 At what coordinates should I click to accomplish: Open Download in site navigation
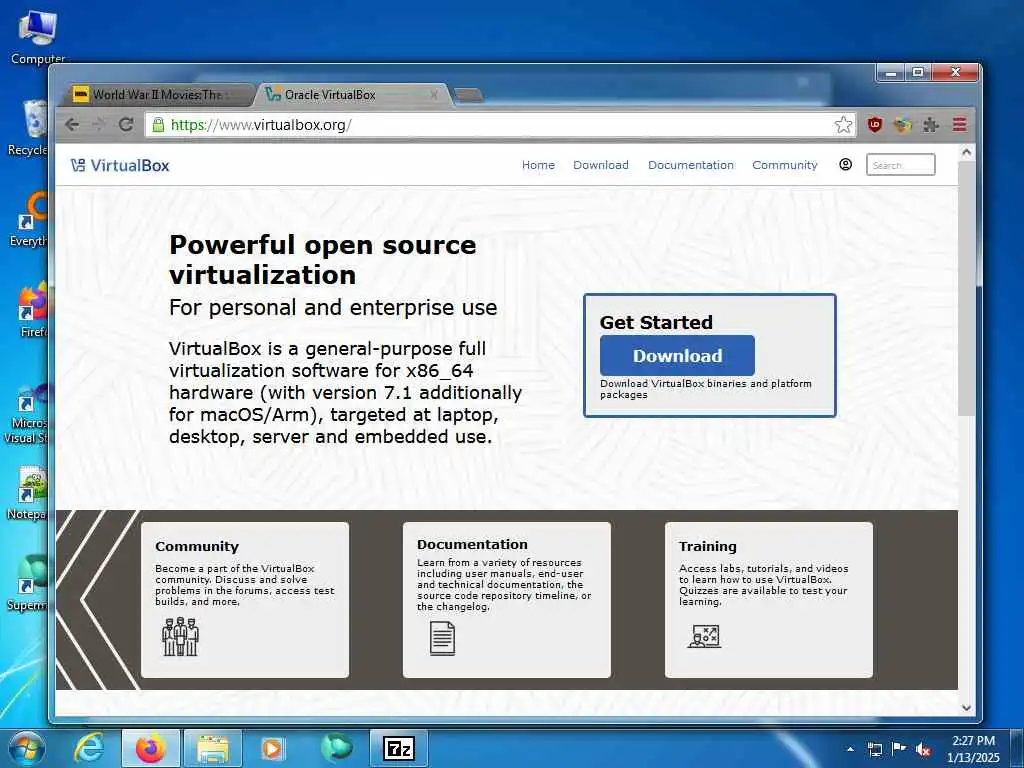pyautogui.click(x=601, y=165)
